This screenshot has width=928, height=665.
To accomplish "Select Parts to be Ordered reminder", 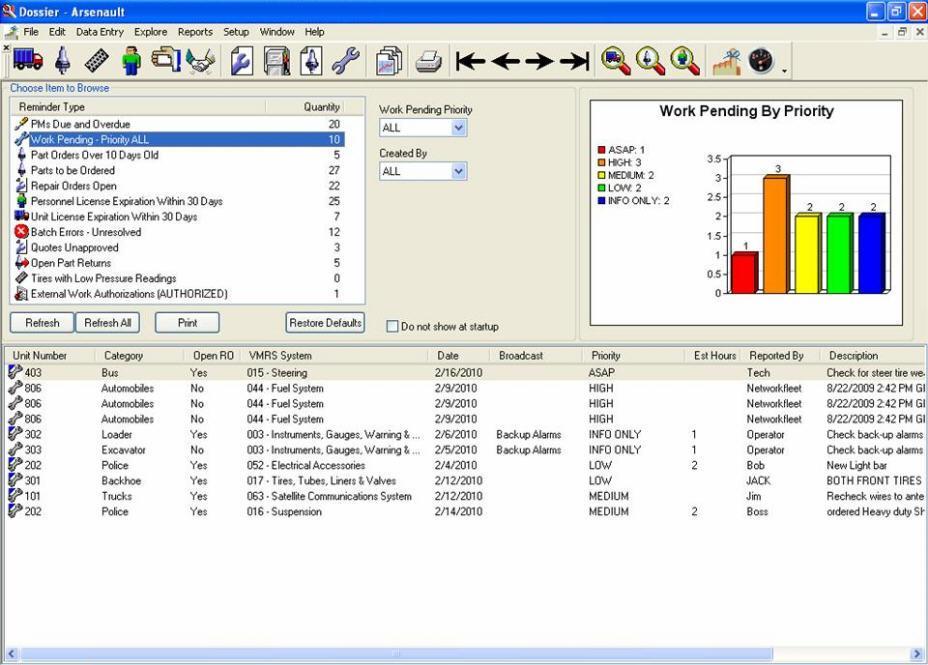I will 178,170.
